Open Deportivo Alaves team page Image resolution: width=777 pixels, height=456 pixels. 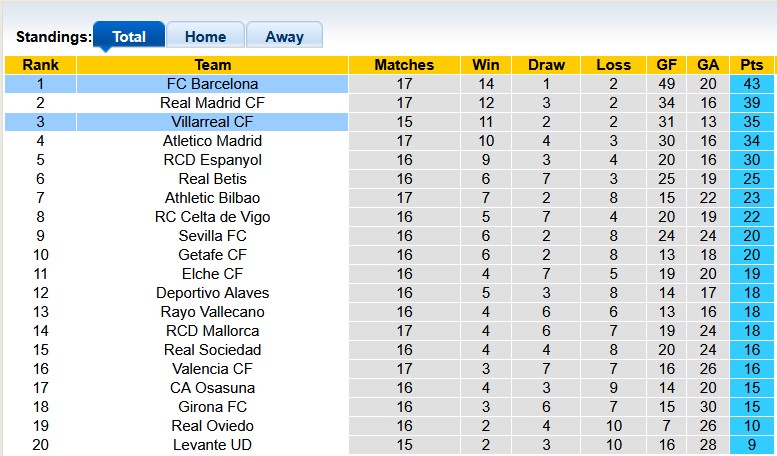(x=212, y=293)
